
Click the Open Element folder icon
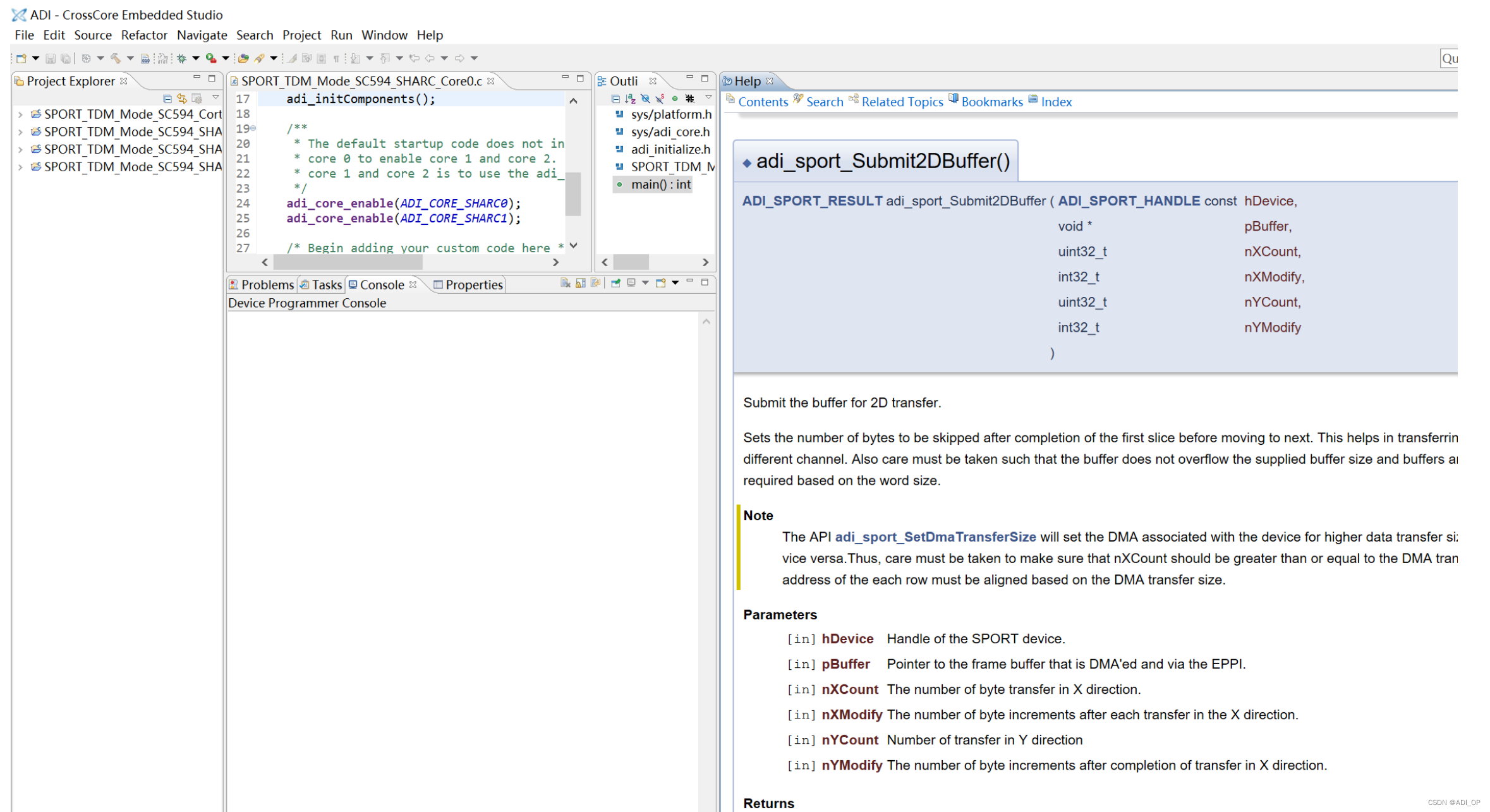(243, 59)
